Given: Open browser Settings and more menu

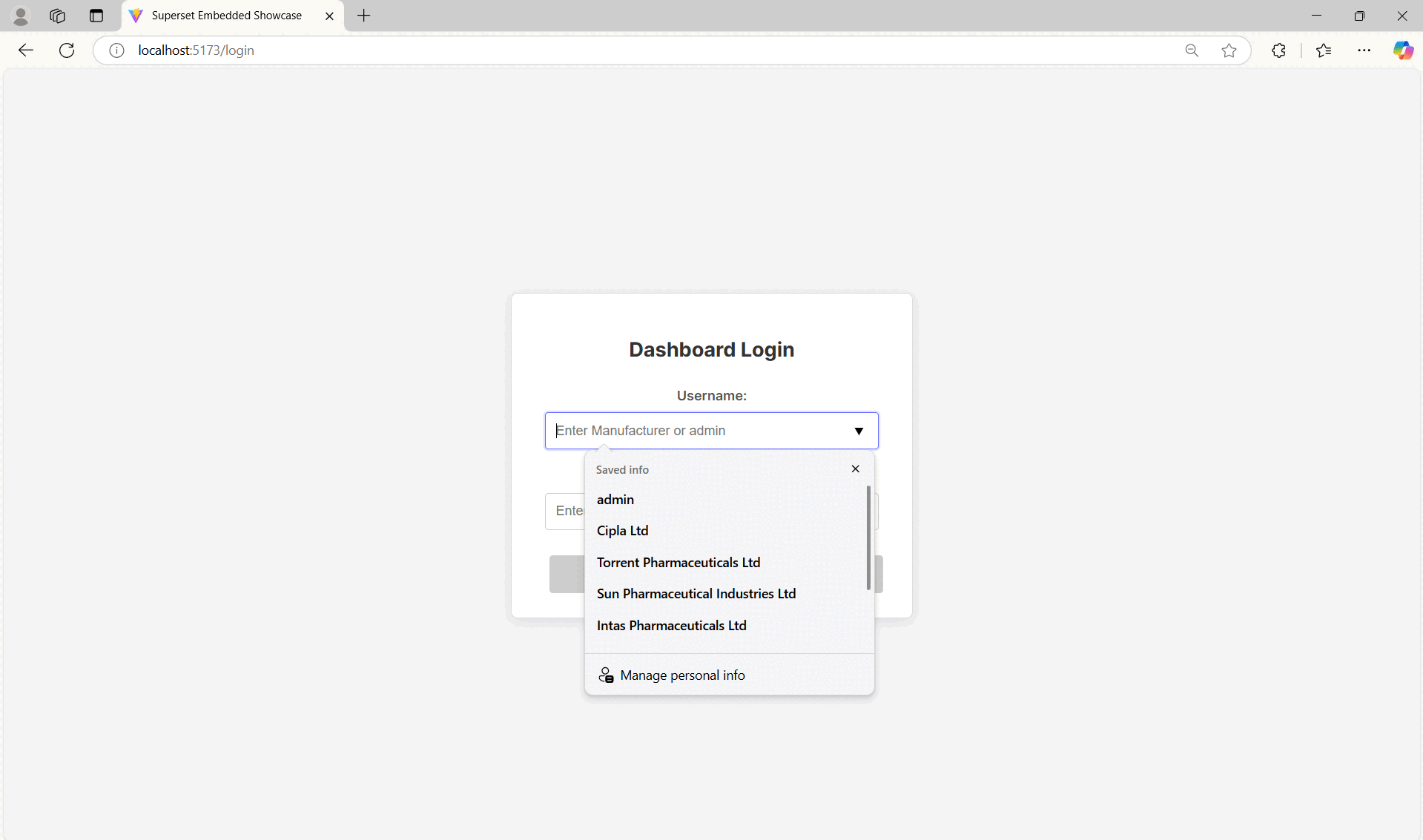Looking at the screenshot, I should 1365,50.
